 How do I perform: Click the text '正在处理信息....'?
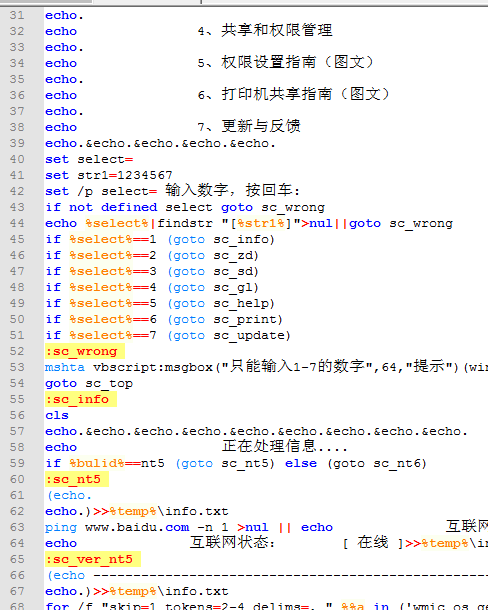[x=284, y=447]
